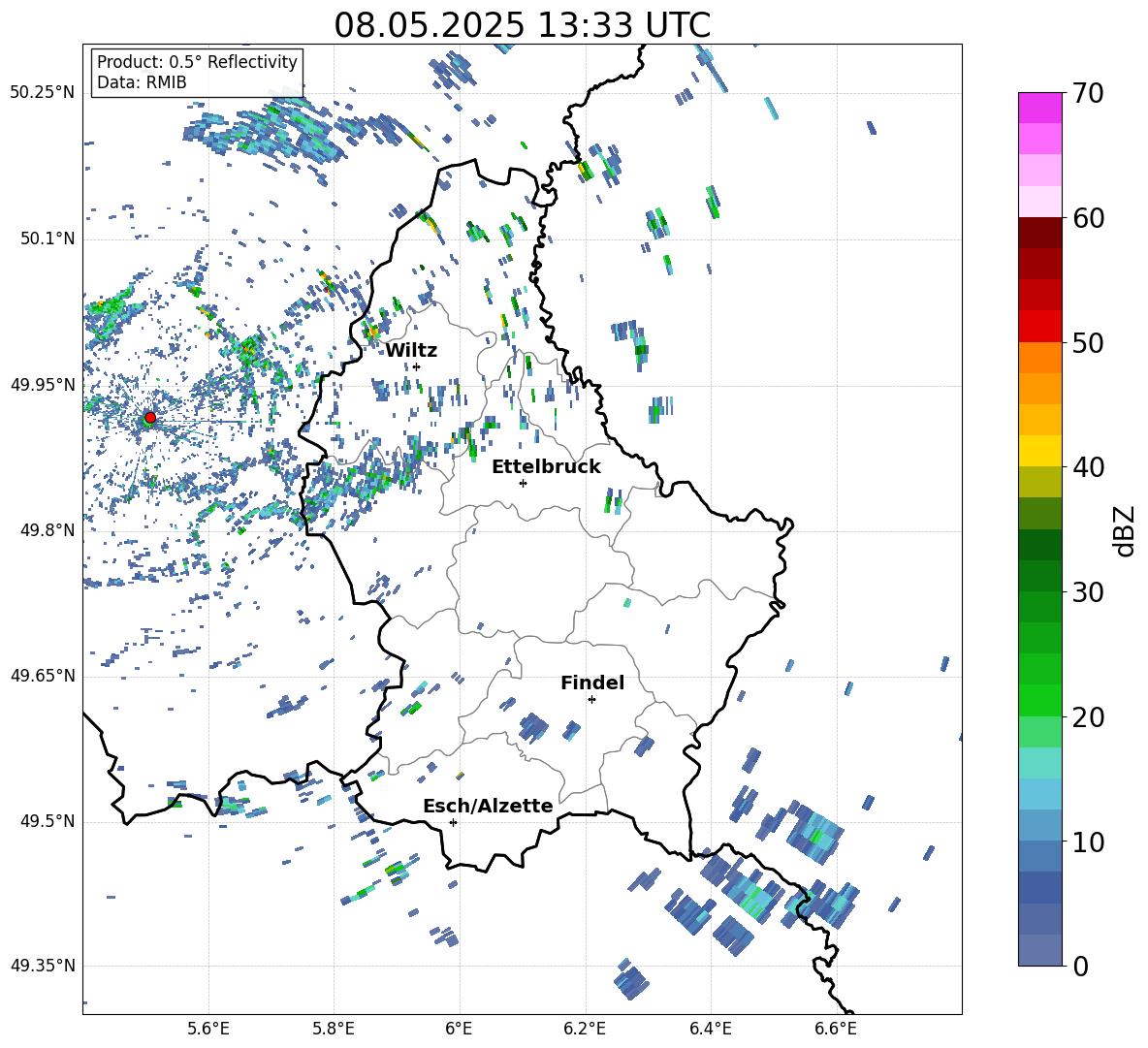Viewport: 1148px width, 1048px height.
Task: Click the 0 value on colorbar
Action: point(1080,966)
